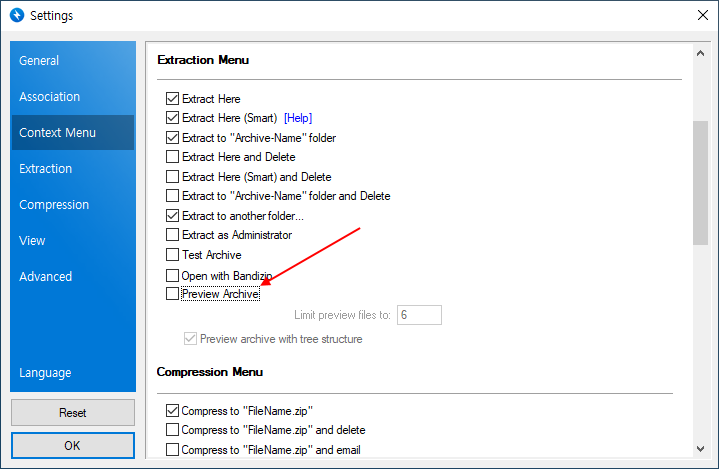Open the General settings tab

tap(39, 61)
